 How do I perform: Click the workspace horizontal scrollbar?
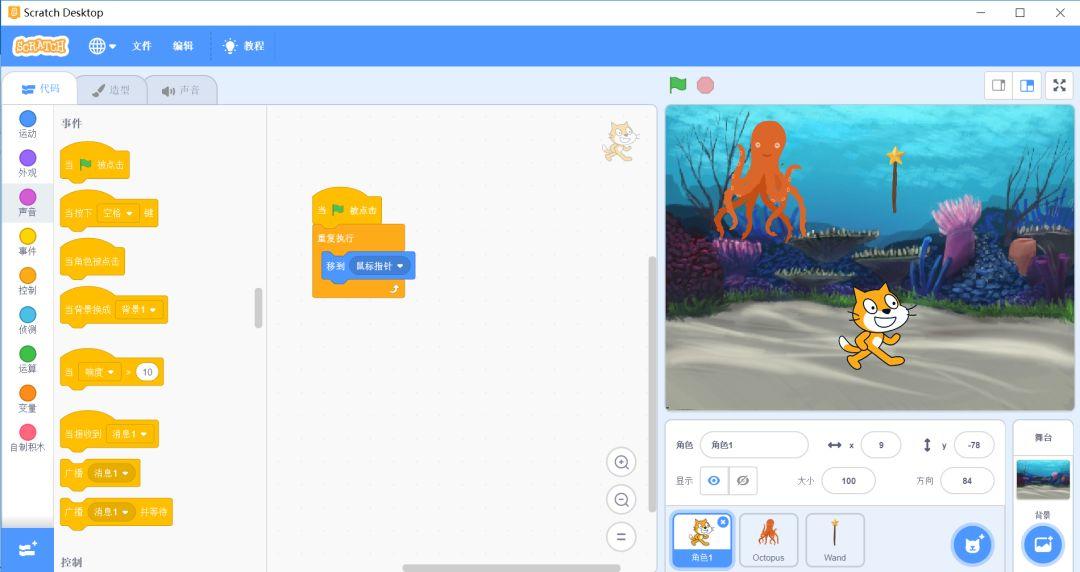(511, 569)
